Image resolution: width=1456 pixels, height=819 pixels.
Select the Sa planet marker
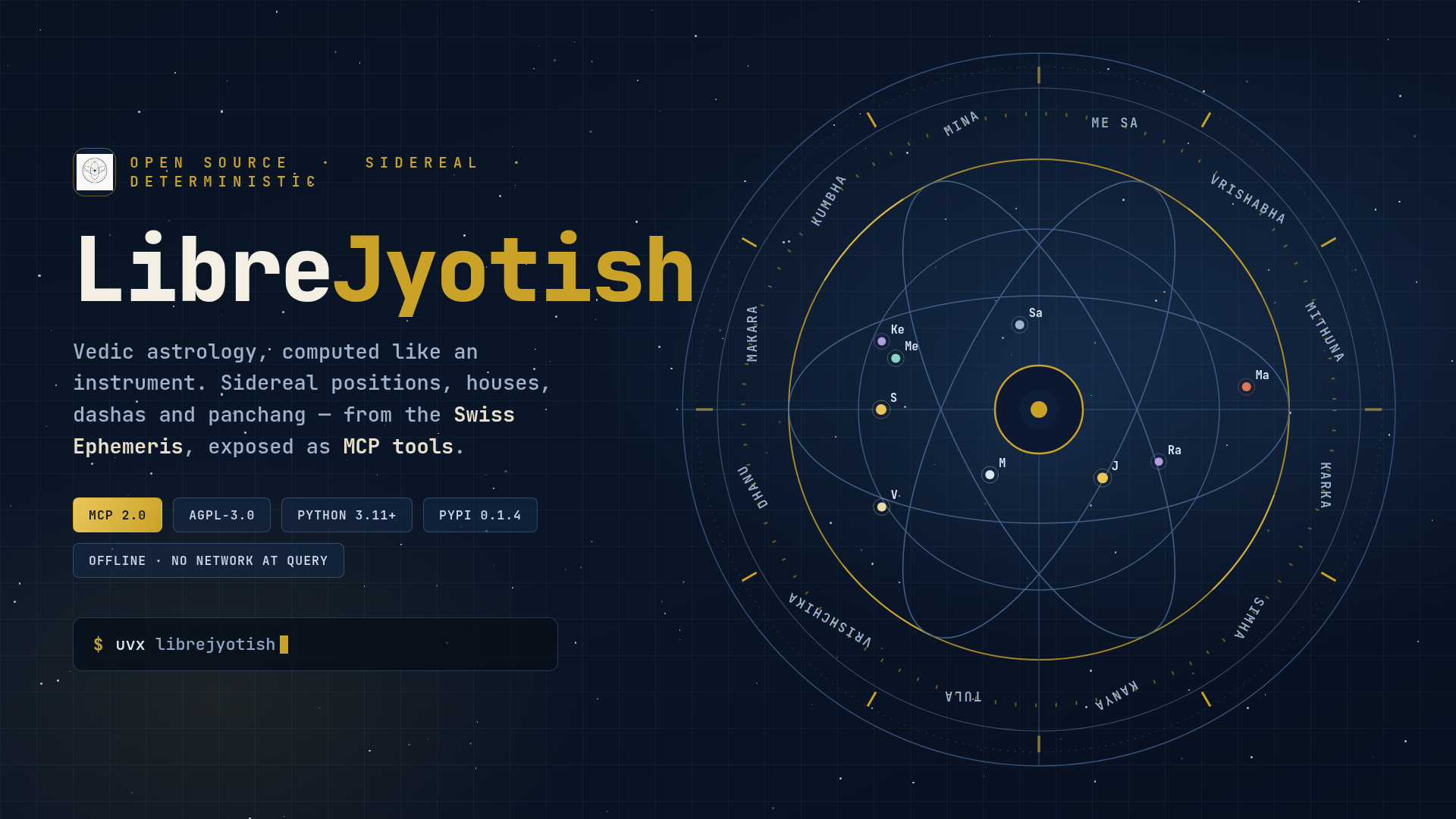tap(1020, 325)
